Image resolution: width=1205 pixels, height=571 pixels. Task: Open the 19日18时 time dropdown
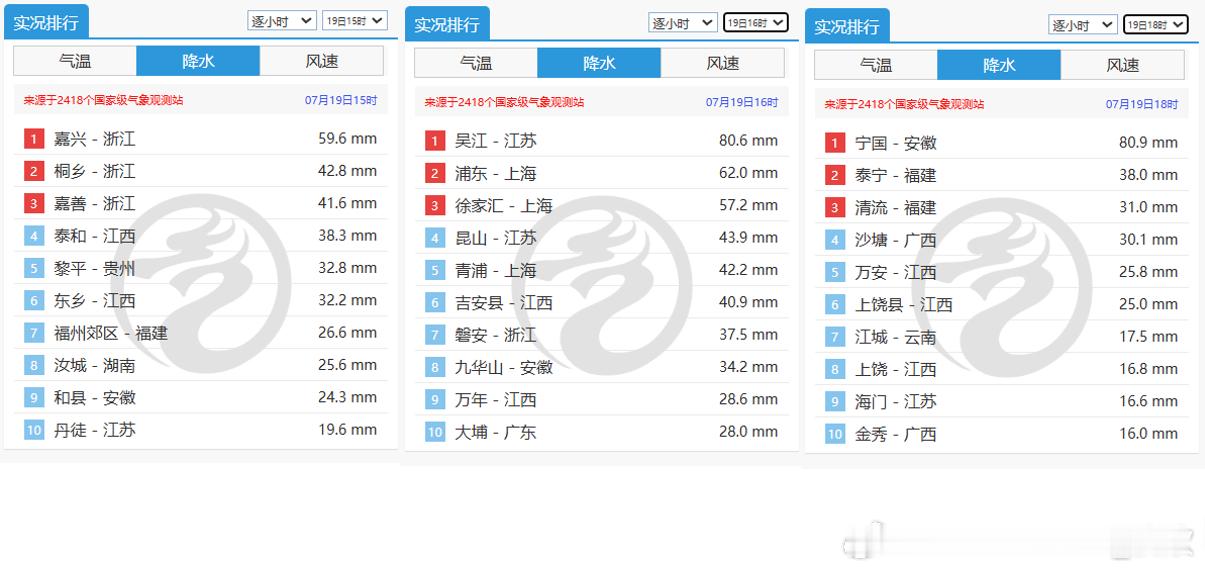point(1155,25)
